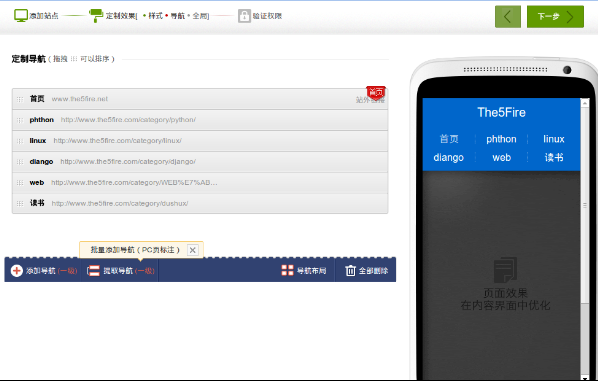Click The5Fire title in phone preview

[x=502, y=113]
